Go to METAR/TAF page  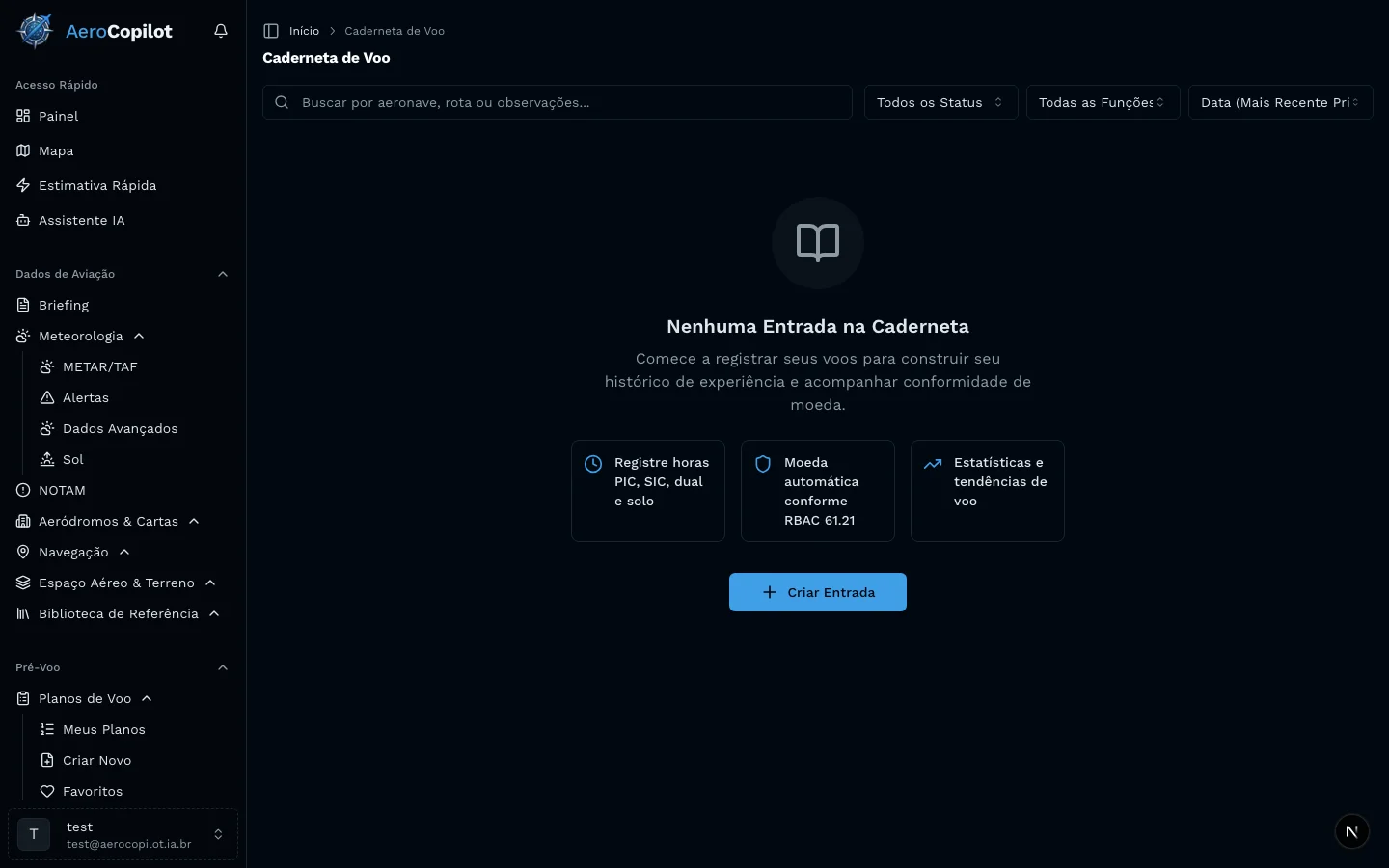tap(99, 366)
